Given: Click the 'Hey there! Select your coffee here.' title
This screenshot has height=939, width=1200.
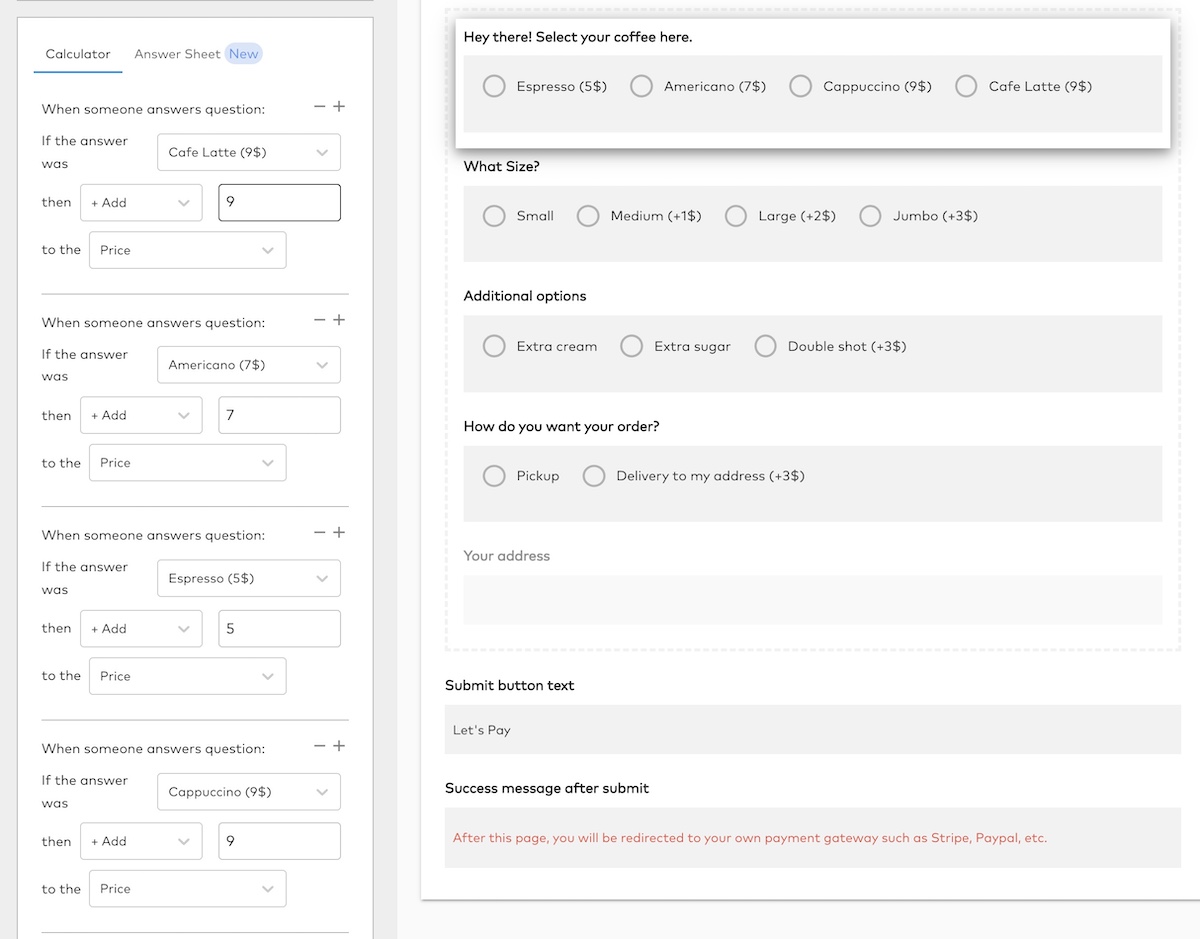Looking at the screenshot, I should [578, 37].
